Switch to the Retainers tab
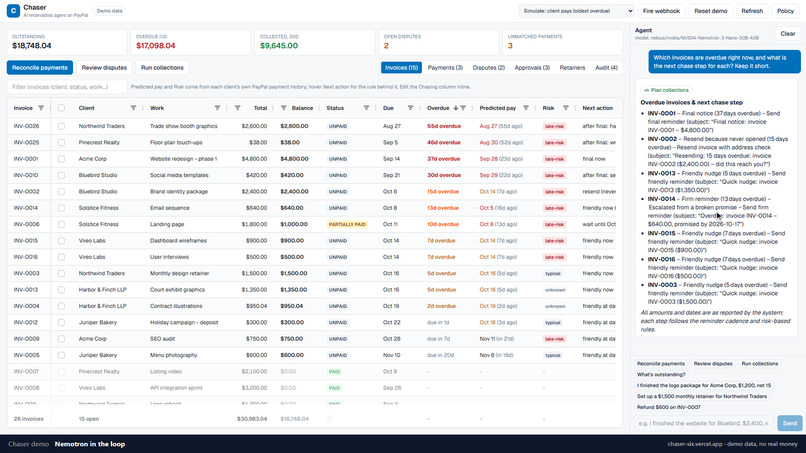 [572, 67]
